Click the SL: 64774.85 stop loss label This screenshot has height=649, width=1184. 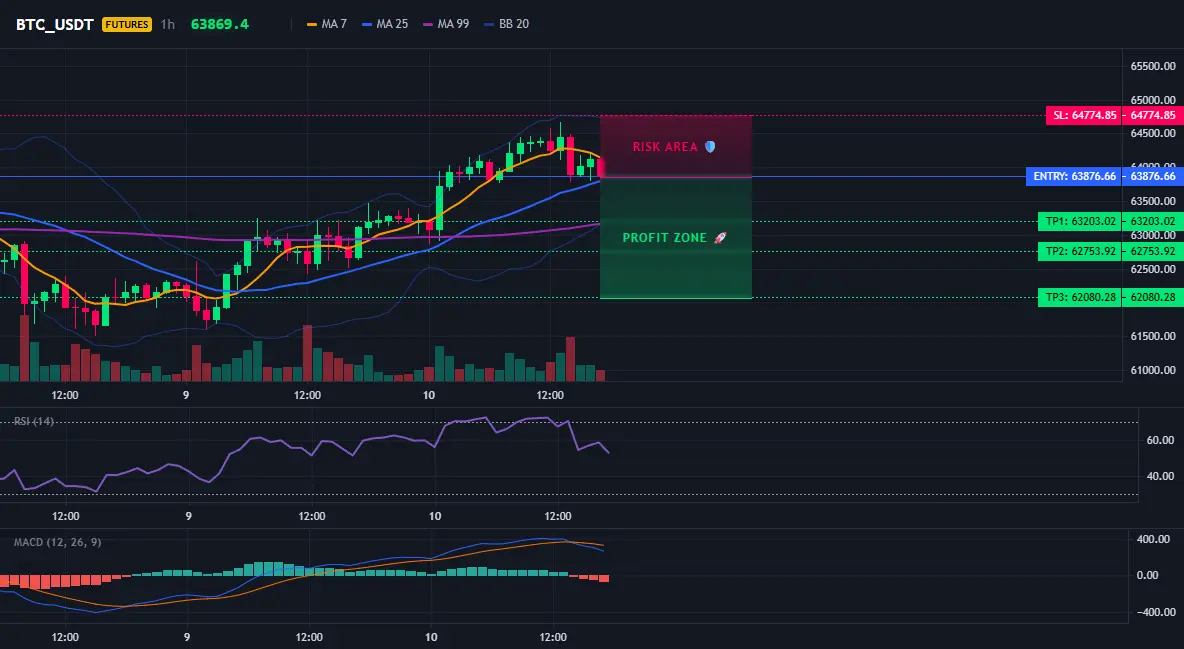click(x=1084, y=116)
